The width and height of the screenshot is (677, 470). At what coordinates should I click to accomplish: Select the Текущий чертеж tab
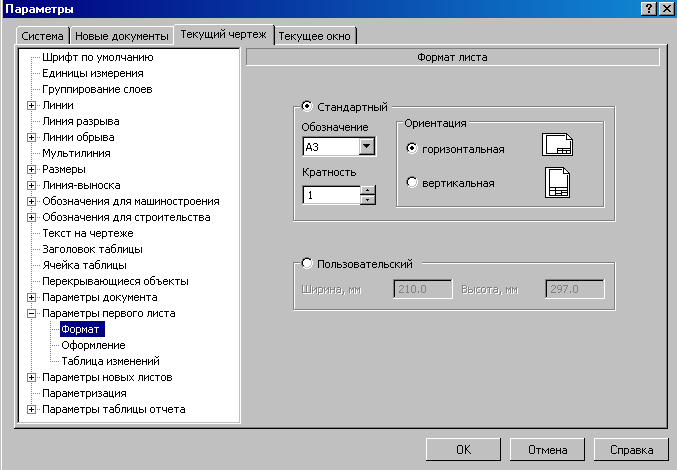(x=223, y=34)
